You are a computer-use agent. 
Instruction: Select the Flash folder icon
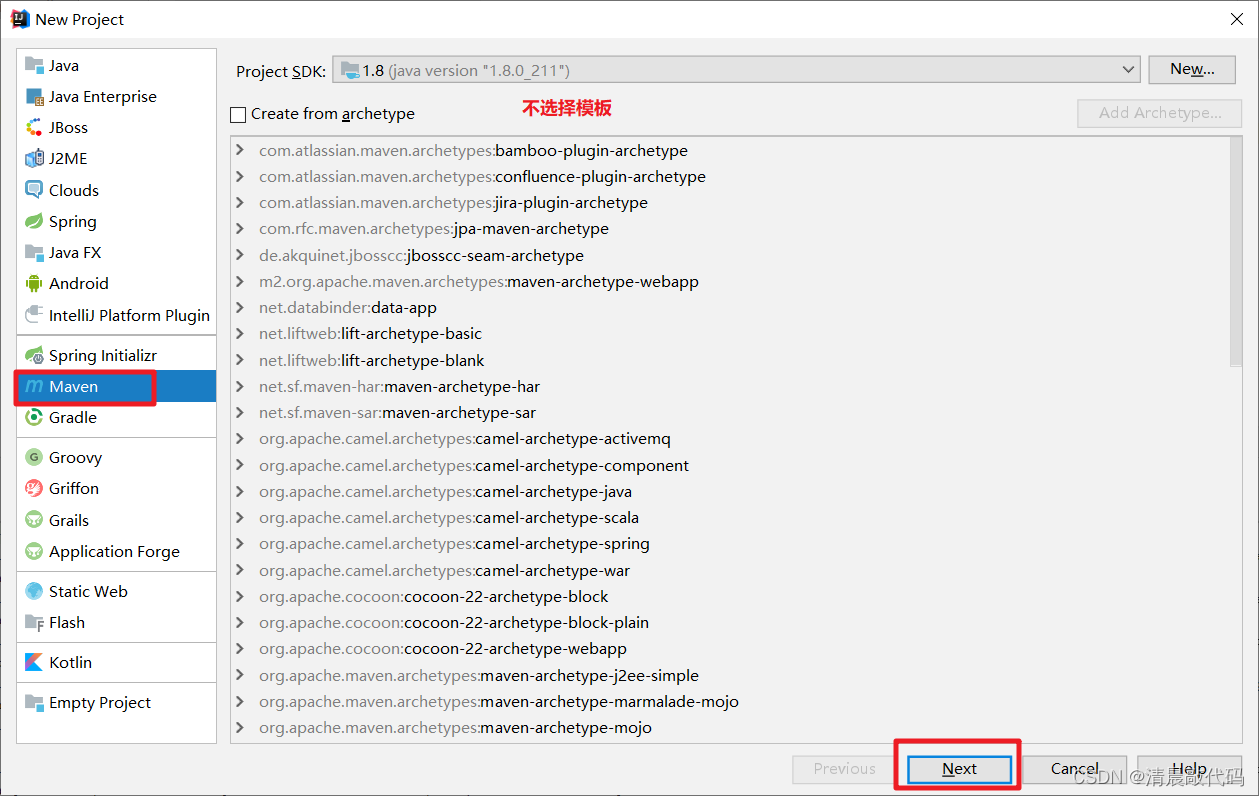34,622
